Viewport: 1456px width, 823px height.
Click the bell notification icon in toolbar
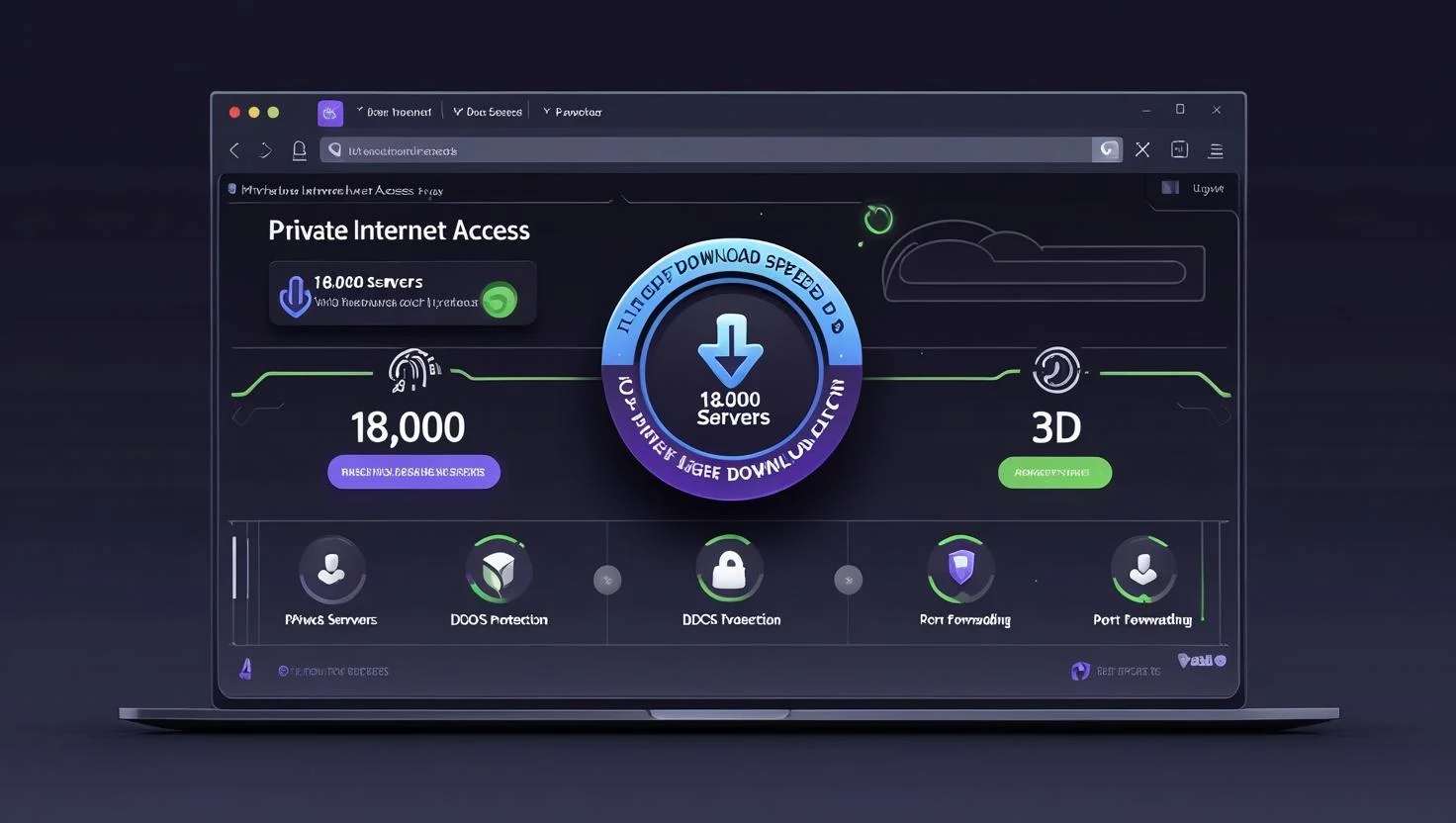click(x=299, y=150)
